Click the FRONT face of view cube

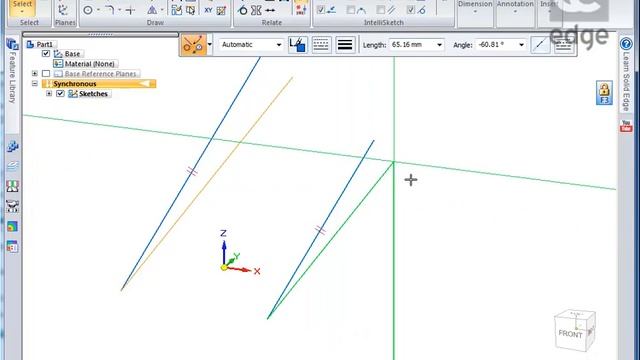click(571, 334)
